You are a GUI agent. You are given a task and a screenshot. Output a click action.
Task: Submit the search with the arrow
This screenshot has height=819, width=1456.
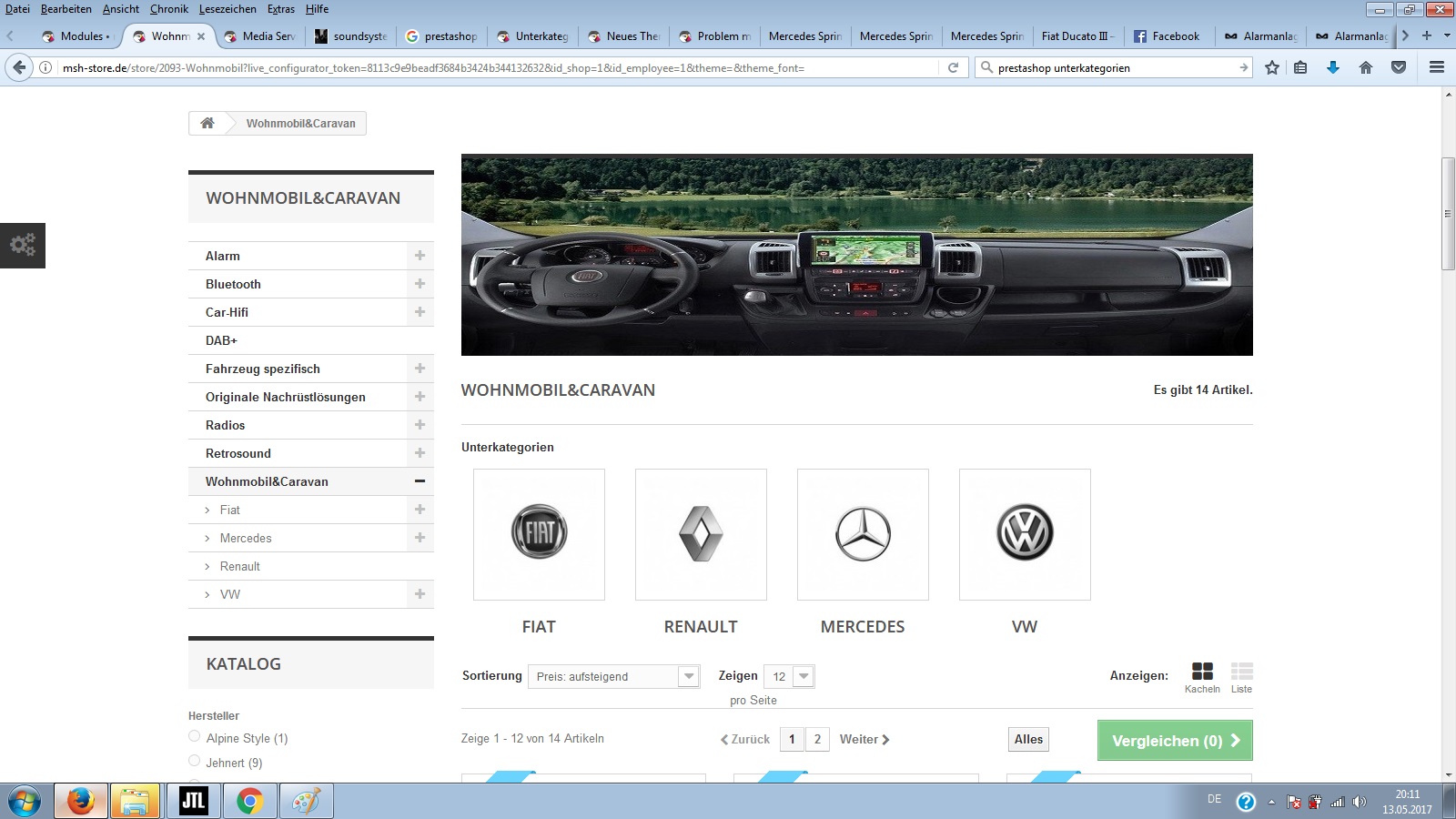[x=1243, y=67]
